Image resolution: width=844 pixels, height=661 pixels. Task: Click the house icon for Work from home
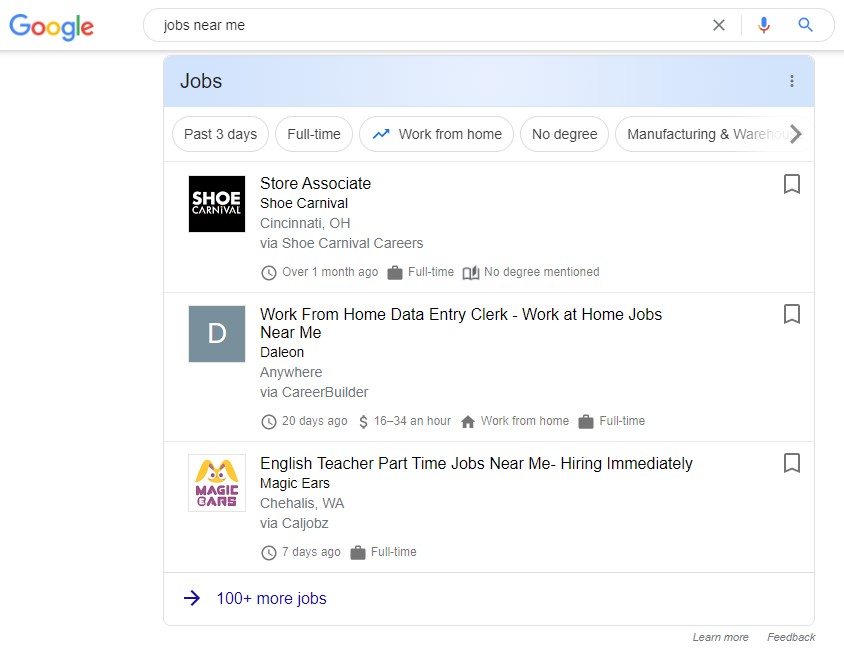[468, 421]
